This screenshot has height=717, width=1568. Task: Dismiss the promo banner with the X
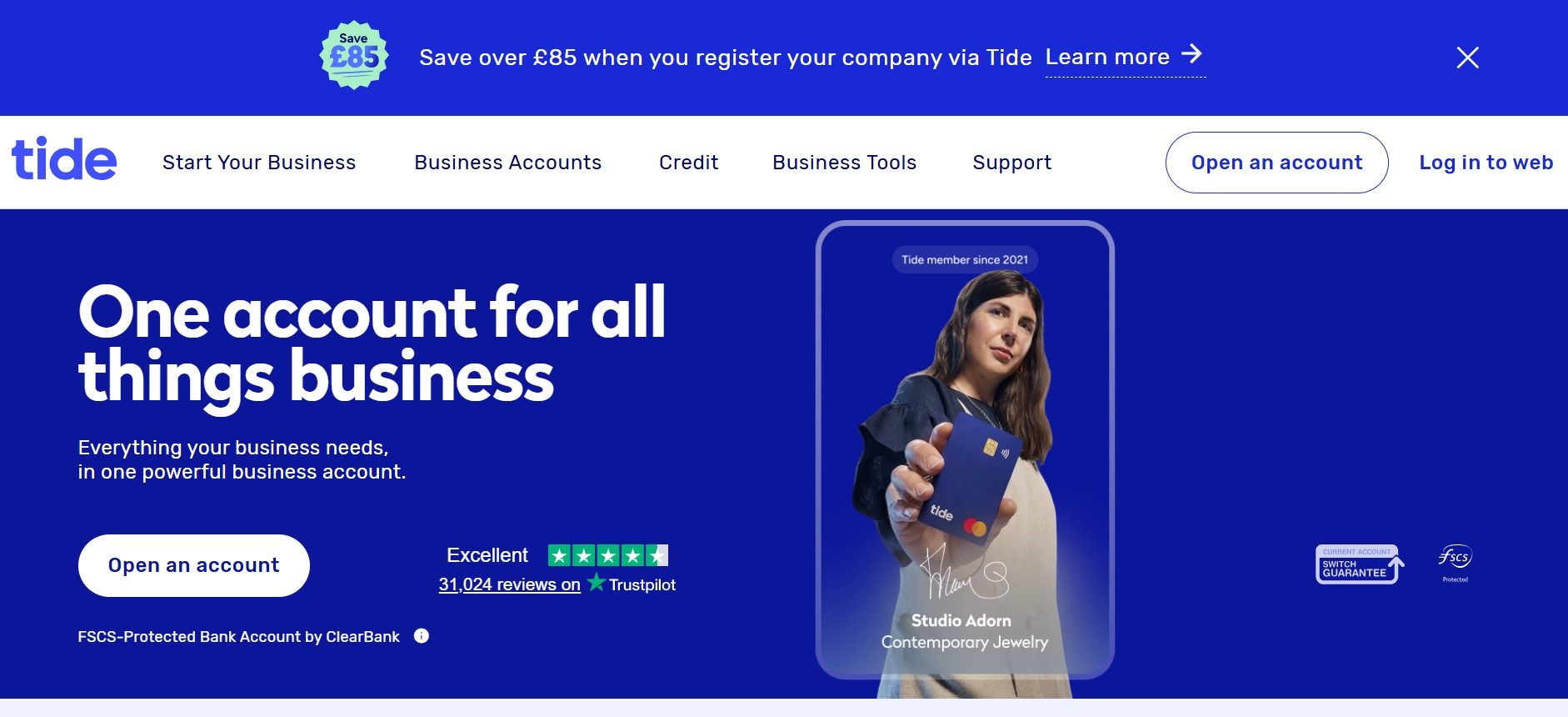point(1467,58)
